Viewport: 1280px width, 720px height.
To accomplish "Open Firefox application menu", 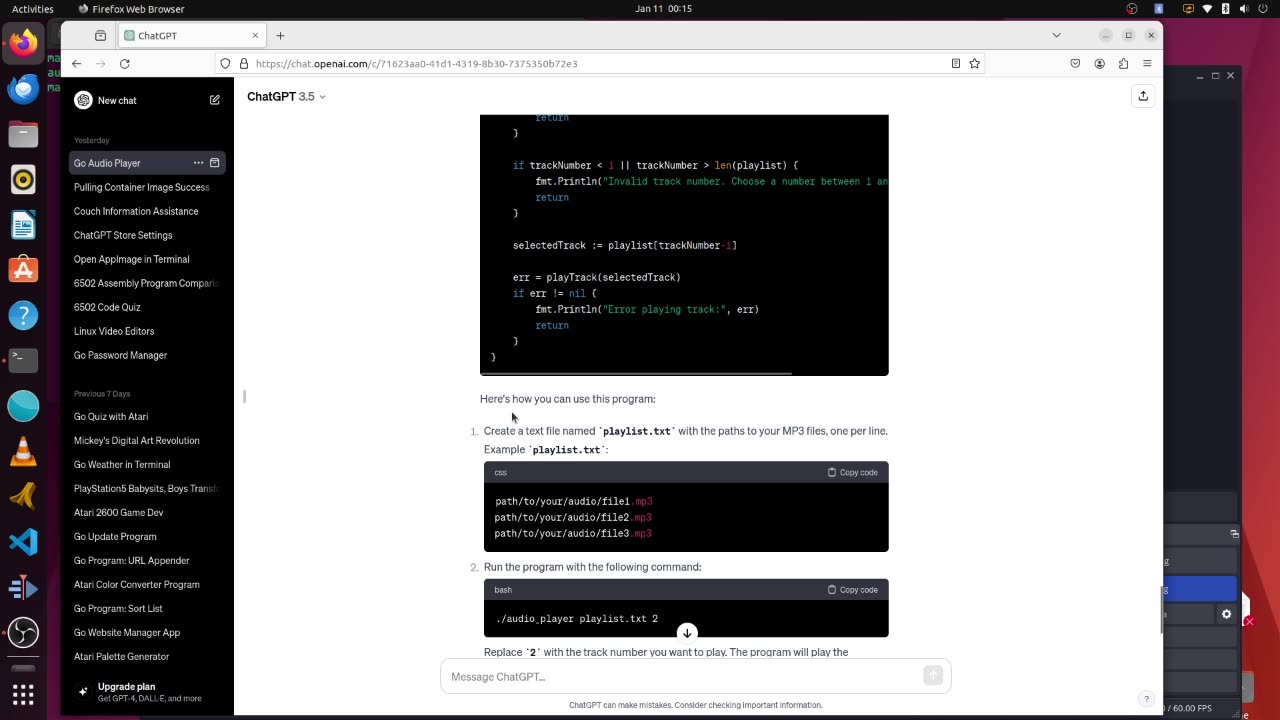I will point(1147,63).
